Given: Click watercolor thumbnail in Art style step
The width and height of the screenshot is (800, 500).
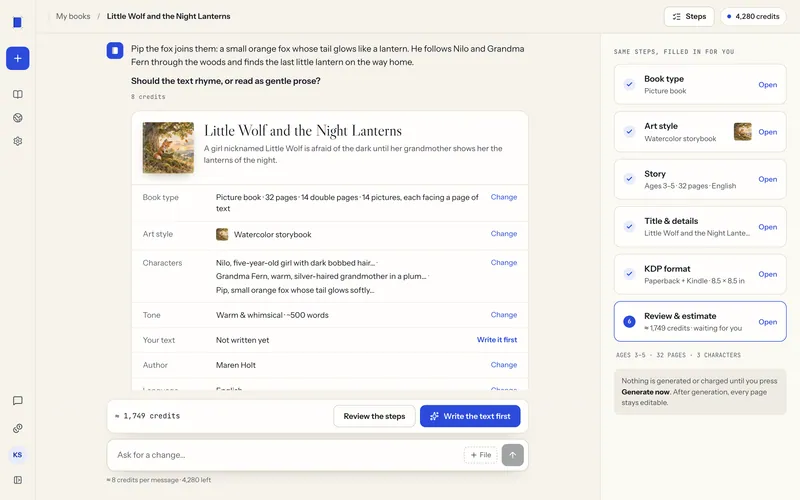Looking at the screenshot, I should point(742,132).
